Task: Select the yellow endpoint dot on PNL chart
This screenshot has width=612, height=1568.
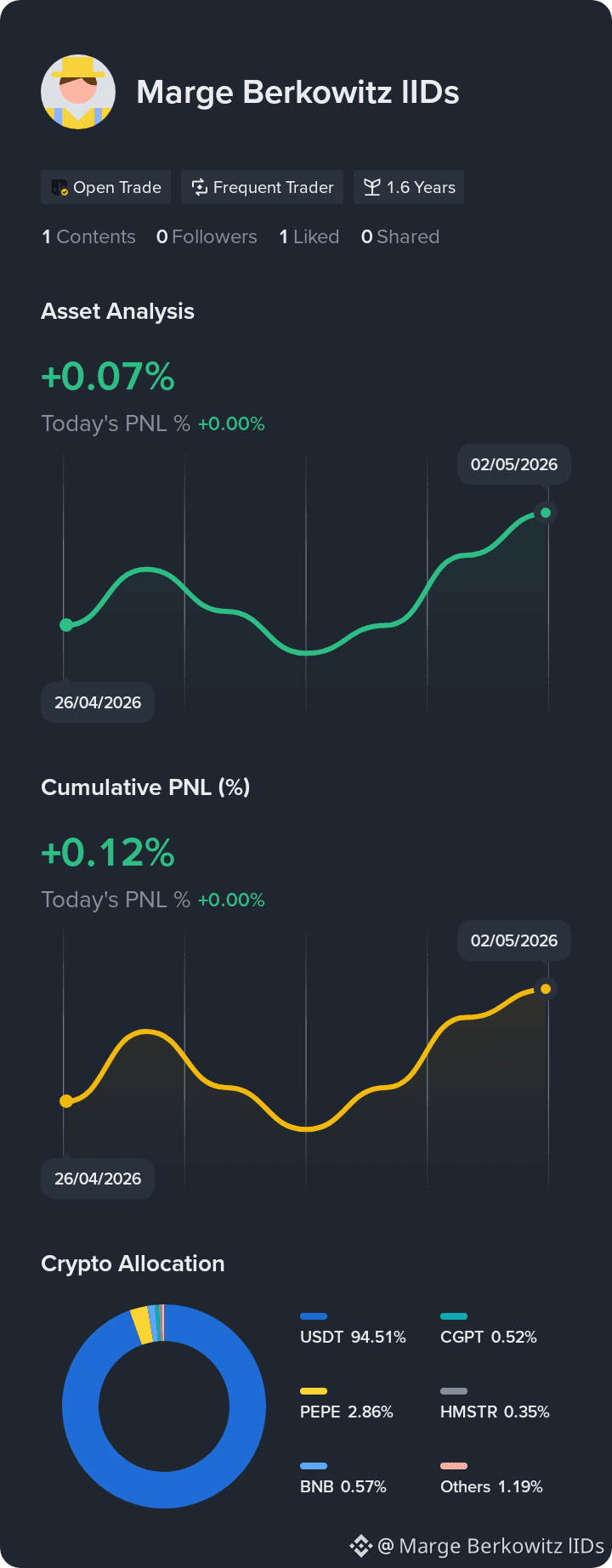Action: (546, 989)
